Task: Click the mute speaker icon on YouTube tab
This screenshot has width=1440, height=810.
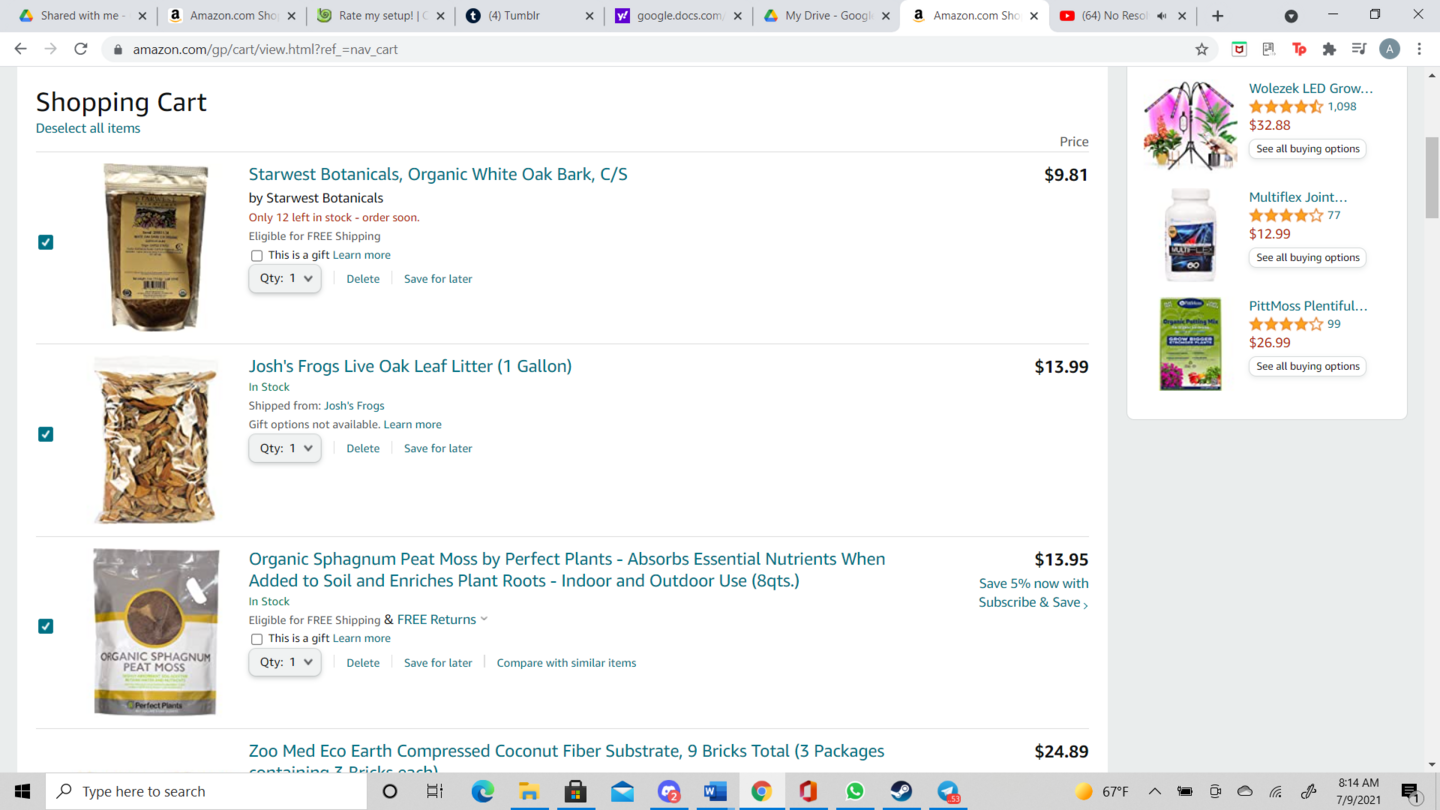Action: (x=1161, y=16)
